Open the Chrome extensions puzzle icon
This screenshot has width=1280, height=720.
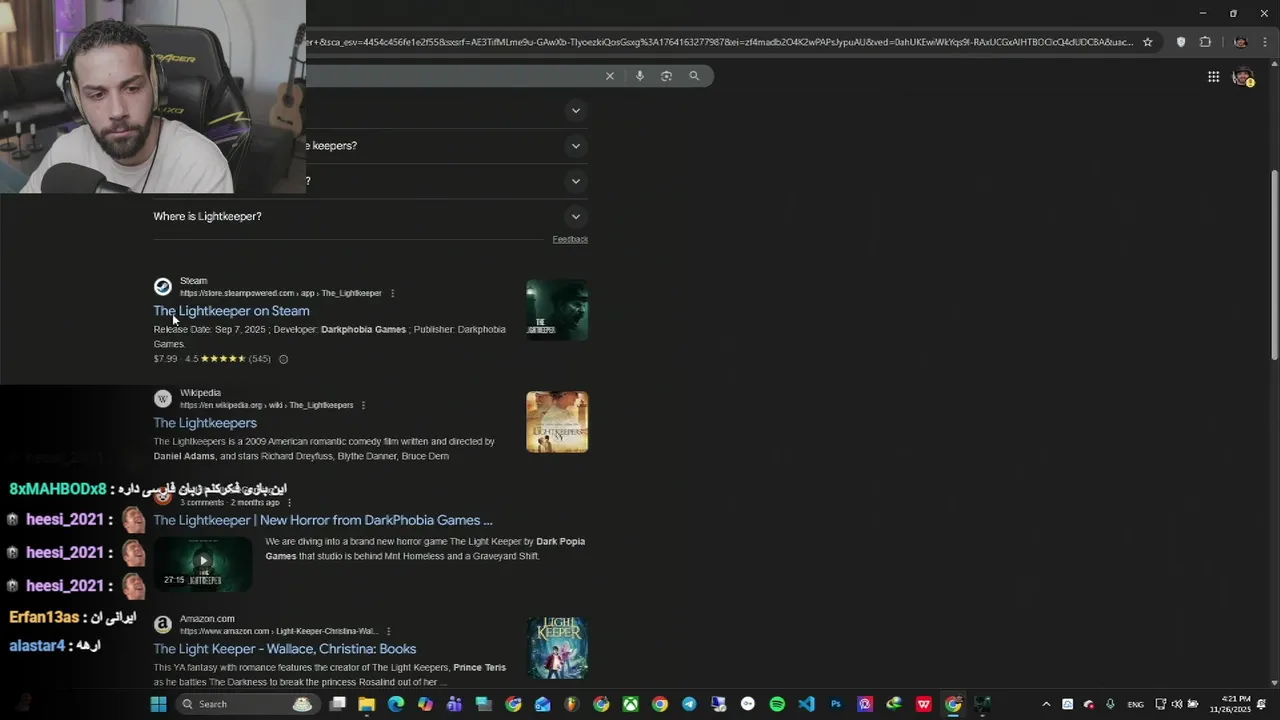click(x=1205, y=42)
